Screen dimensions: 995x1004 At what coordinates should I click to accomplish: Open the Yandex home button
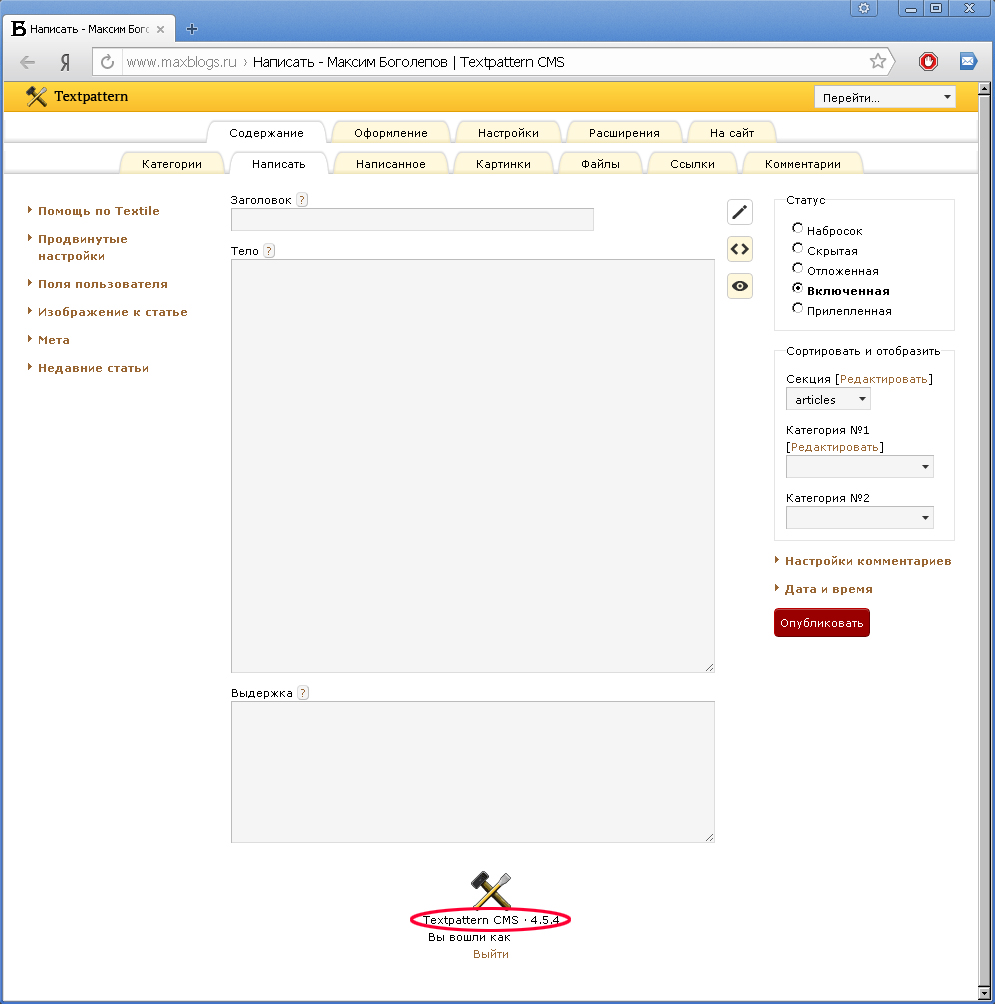point(65,62)
